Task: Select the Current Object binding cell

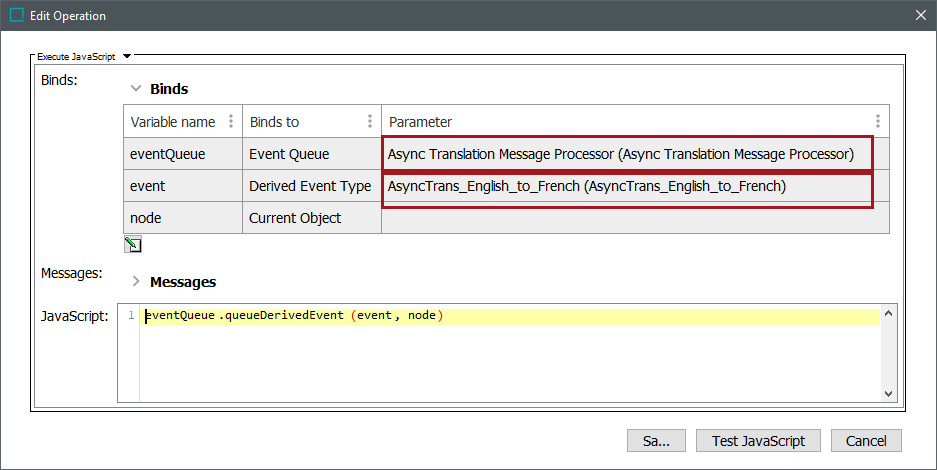Action: [311, 218]
